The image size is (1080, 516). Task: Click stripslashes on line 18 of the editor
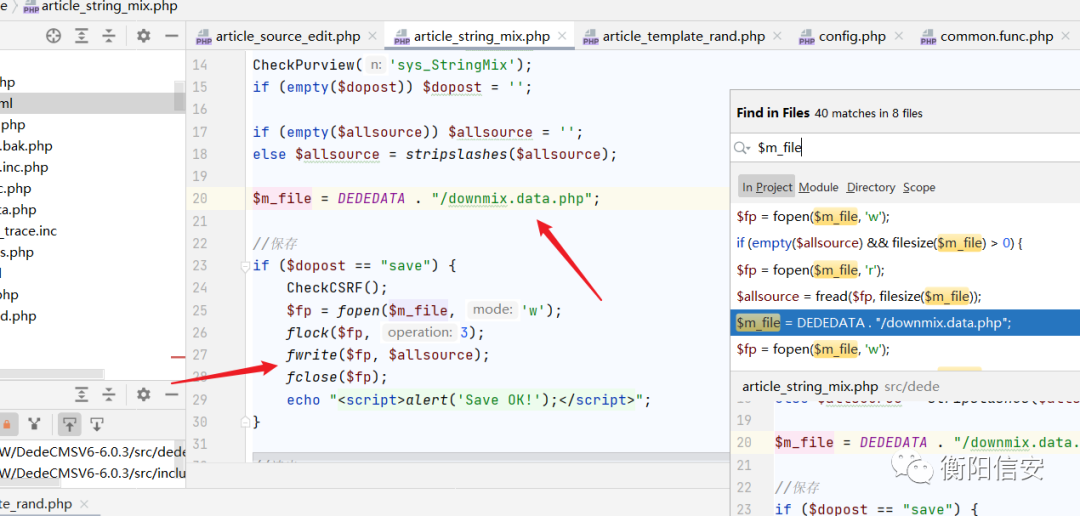tap(455, 154)
